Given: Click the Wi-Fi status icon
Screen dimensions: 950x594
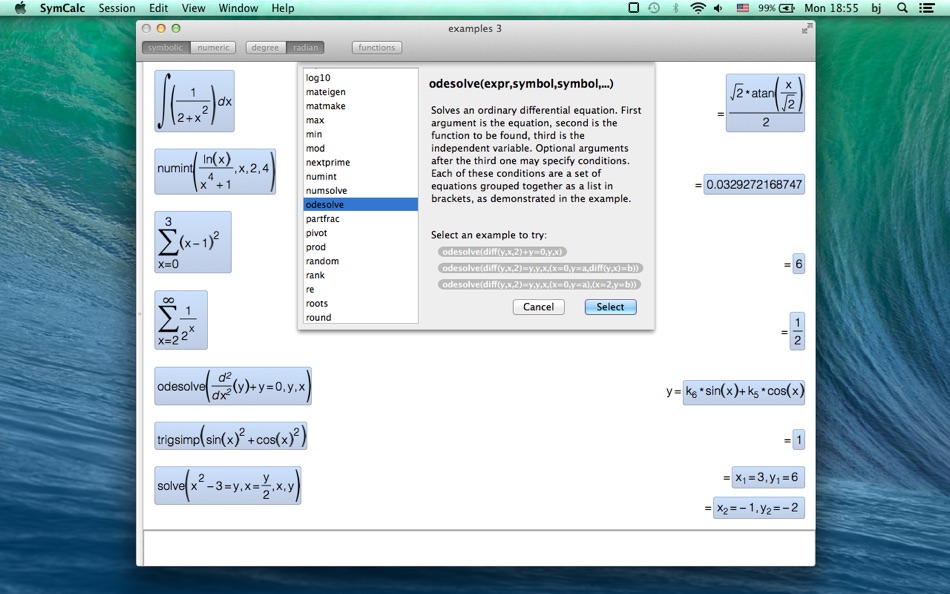Looking at the screenshot, I should [x=698, y=8].
